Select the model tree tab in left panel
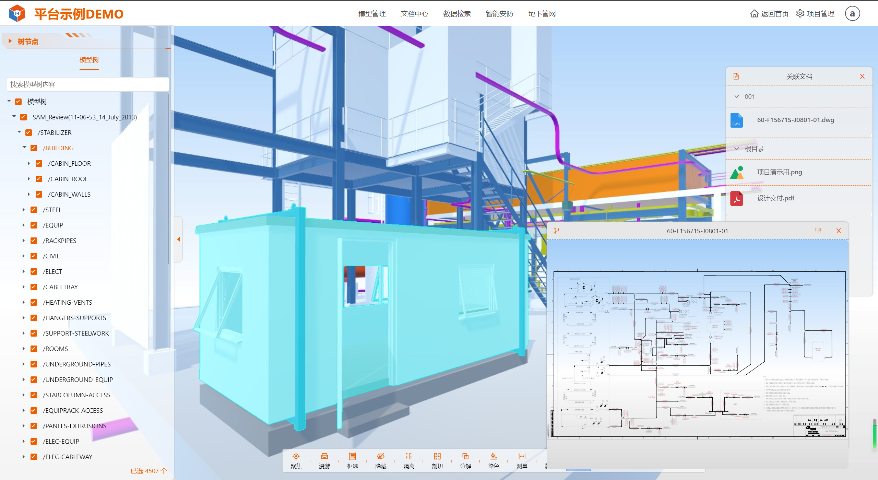 coord(88,61)
